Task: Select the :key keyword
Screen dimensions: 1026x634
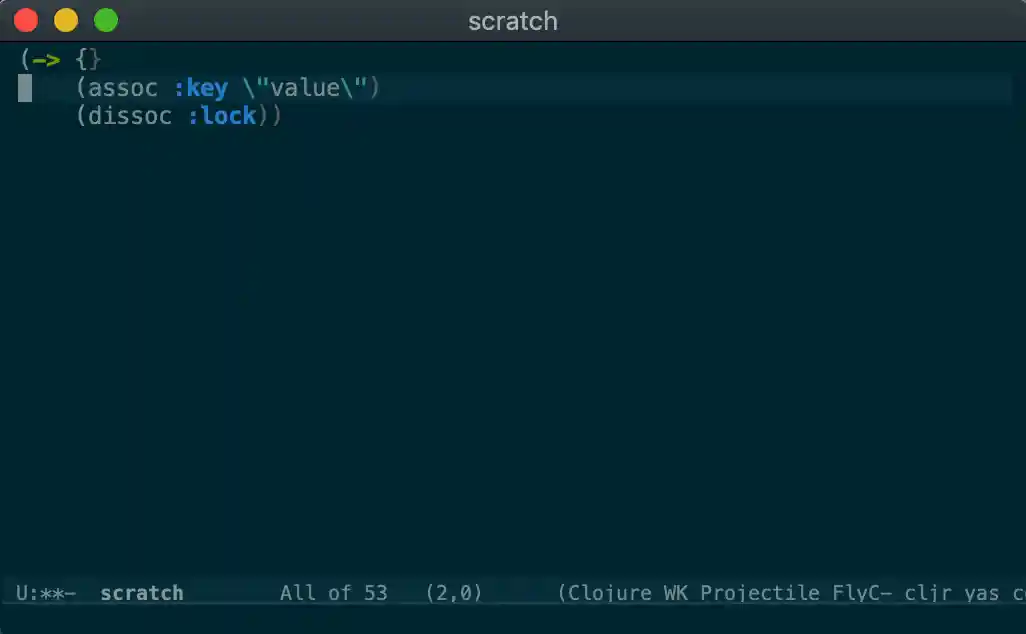Action: coord(200,88)
